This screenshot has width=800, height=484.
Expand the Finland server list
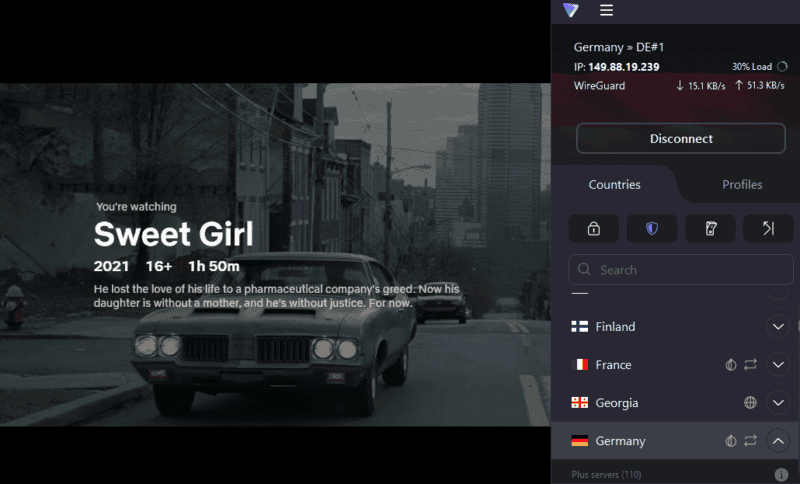[778, 326]
